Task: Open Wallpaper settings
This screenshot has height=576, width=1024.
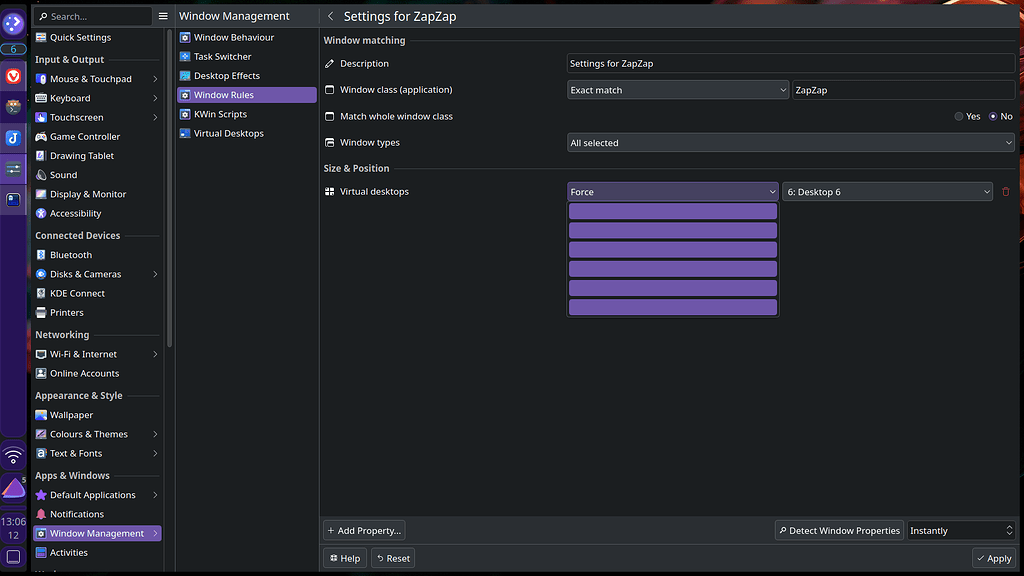Action: (x=97, y=415)
